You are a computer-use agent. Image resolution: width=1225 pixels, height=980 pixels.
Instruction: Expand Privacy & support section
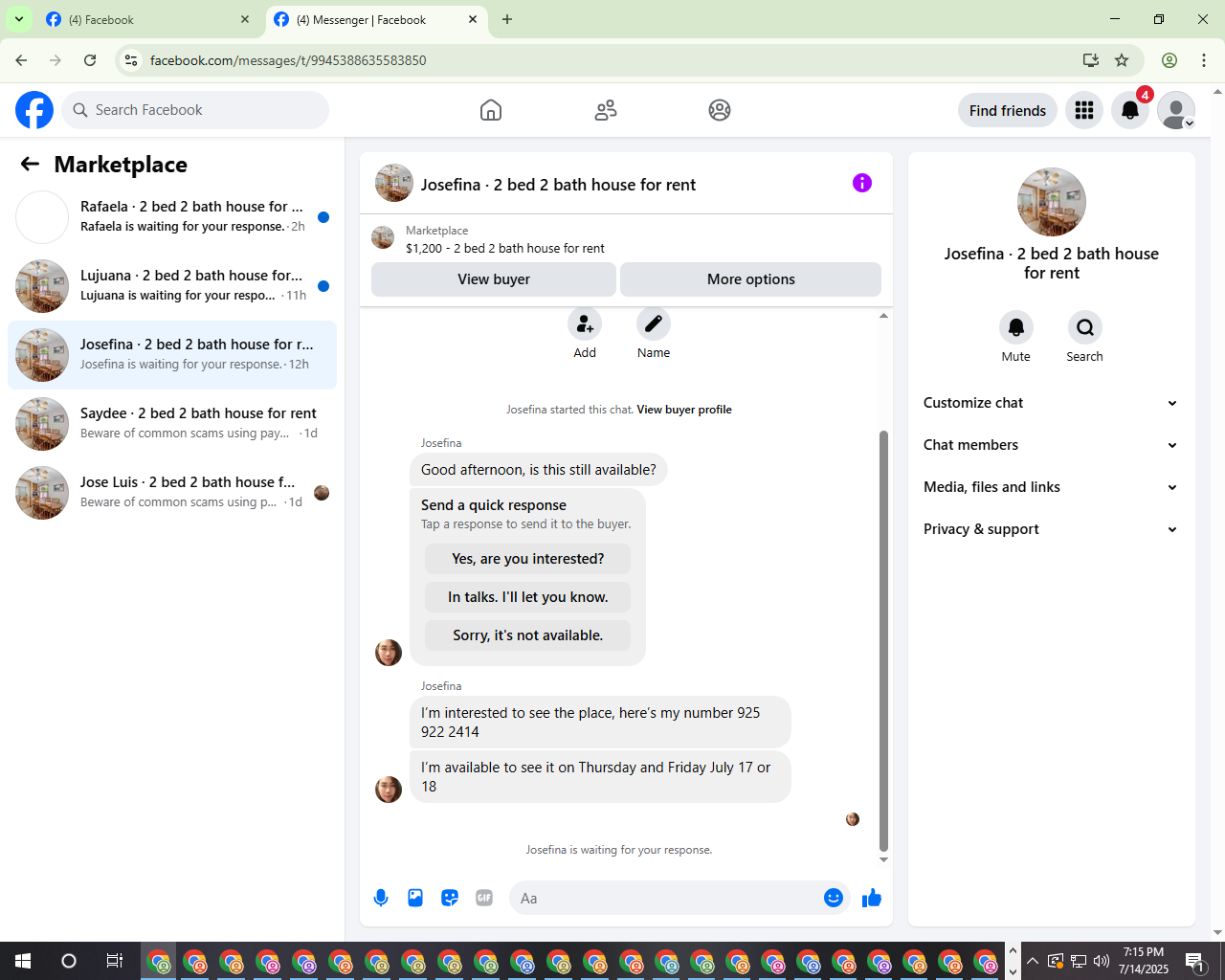[1052, 529]
